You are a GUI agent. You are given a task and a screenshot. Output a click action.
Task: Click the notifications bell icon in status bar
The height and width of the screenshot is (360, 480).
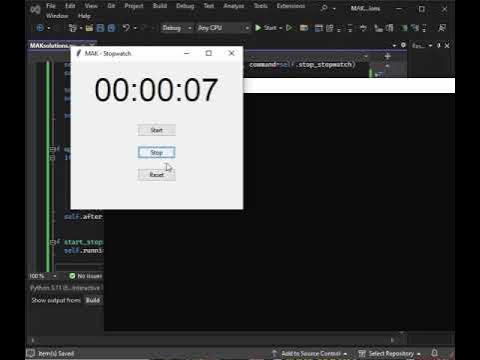[x=435, y=353]
